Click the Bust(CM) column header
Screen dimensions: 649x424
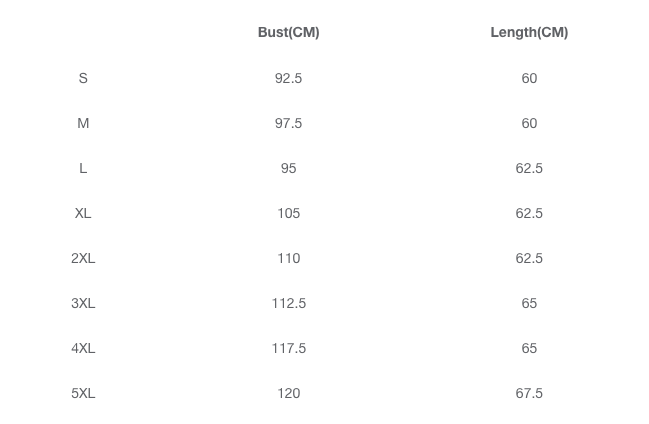click(288, 32)
